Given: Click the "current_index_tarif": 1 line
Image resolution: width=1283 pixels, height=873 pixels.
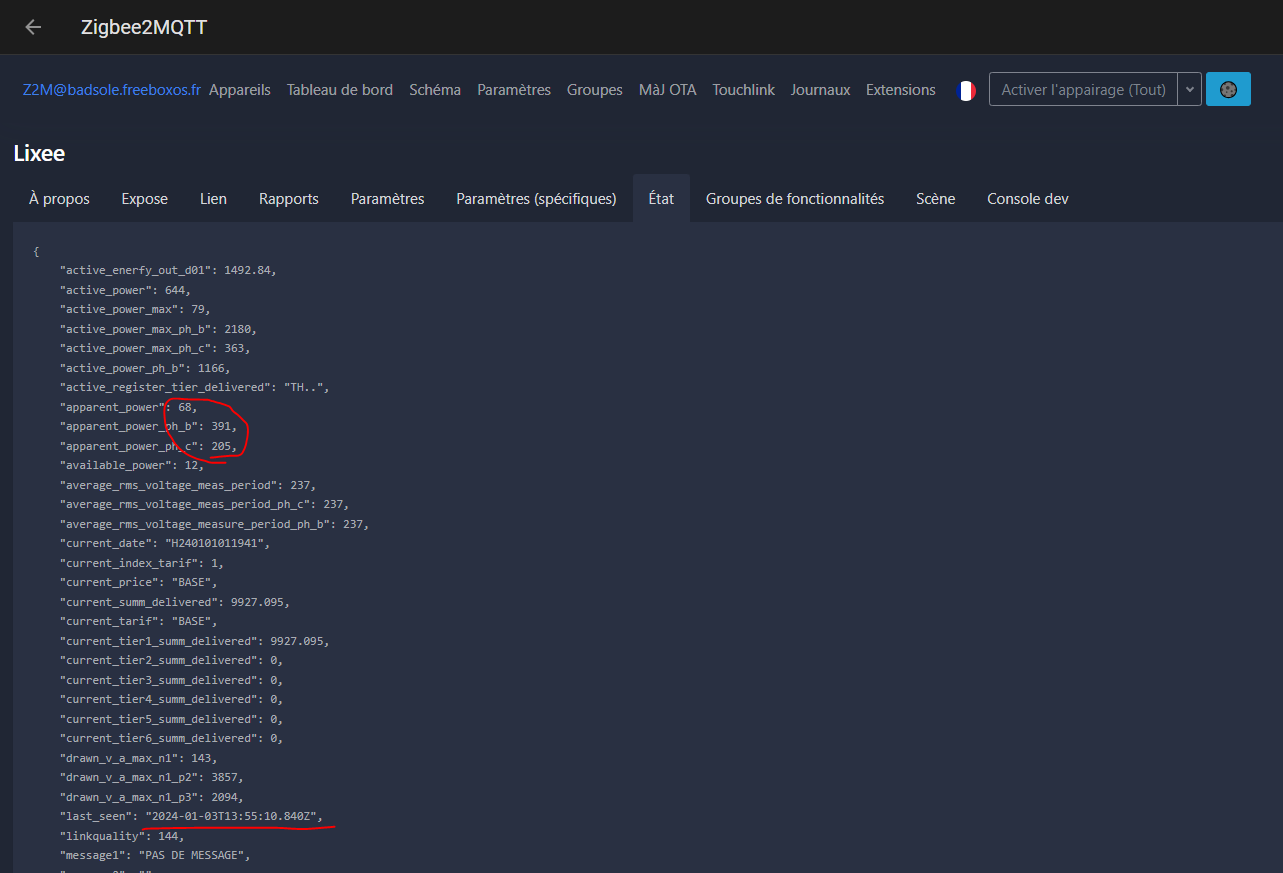Looking at the screenshot, I should point(142,563).
